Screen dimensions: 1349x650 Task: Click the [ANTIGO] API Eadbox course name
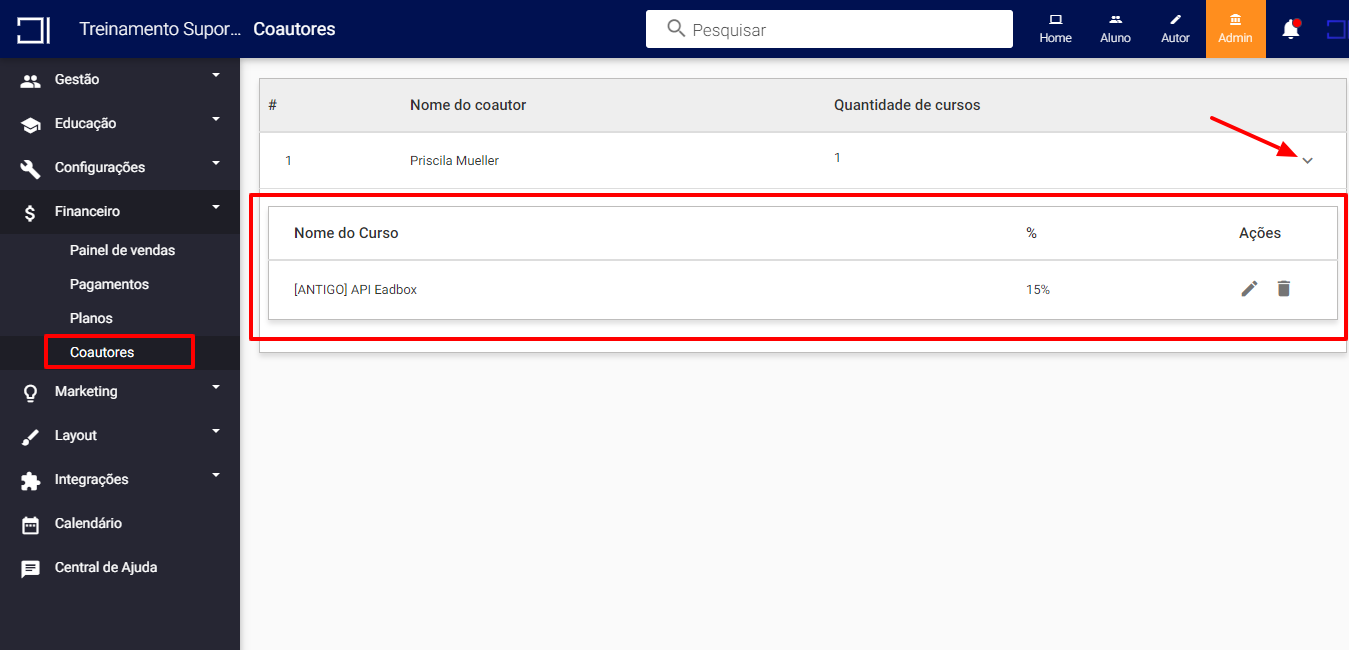pyautogui.click(x=355, y=289)
